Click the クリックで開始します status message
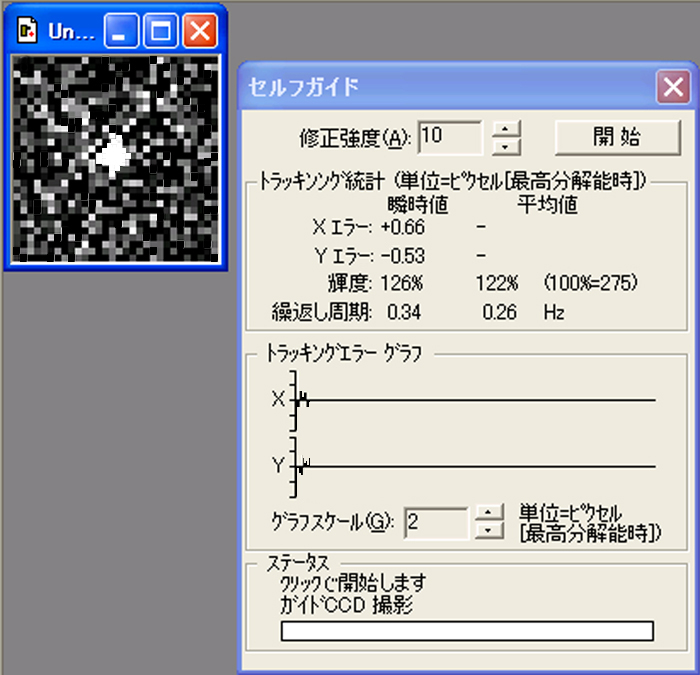 (353, 583)
